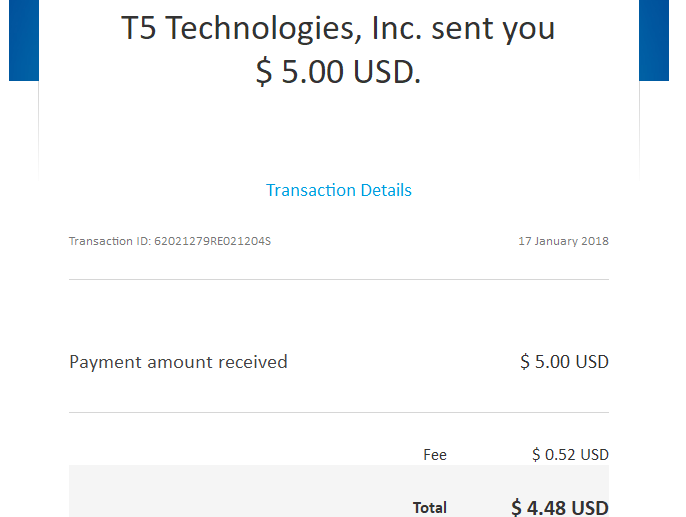The width and height of the screenshot is (686, 517).
Task: Click the transaction ID code 62021279RE021204S
Action: [212, 241]
